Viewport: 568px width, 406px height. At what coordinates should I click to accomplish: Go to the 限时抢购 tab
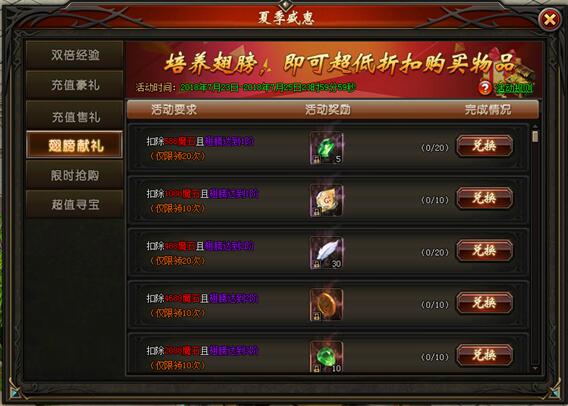coord(75,175)
